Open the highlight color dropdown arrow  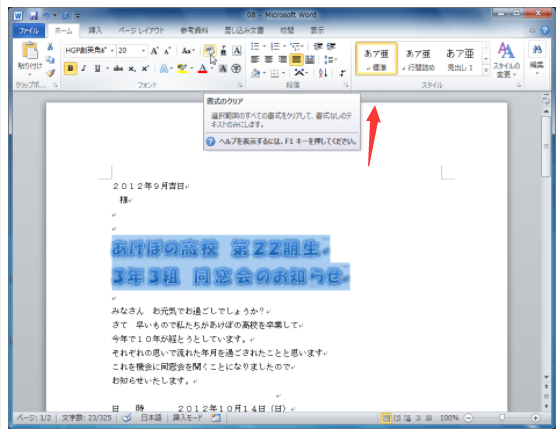click(x=191, y=68)
